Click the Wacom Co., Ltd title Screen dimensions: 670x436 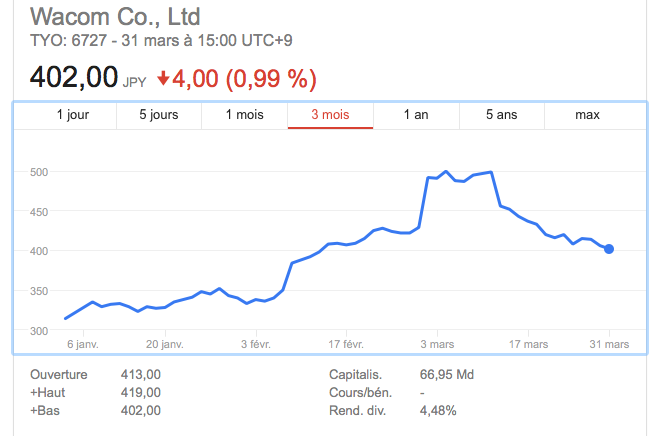115,17
